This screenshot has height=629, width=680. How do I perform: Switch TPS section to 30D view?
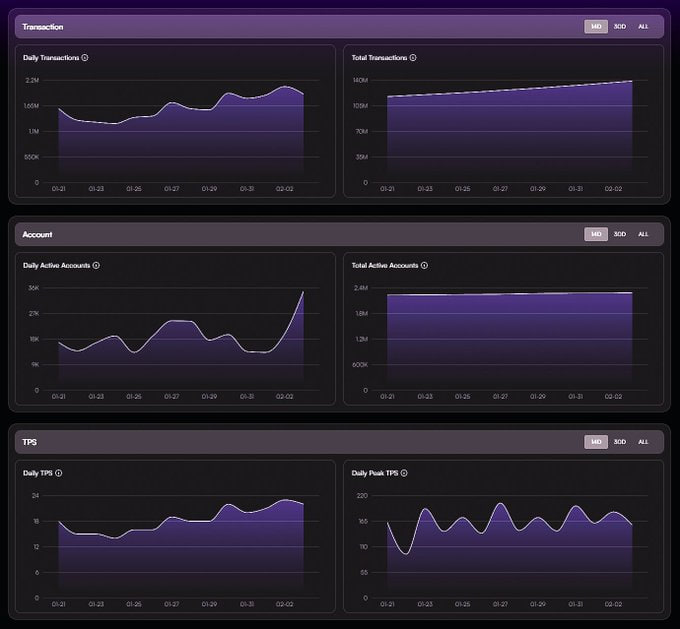coord(620,441)
